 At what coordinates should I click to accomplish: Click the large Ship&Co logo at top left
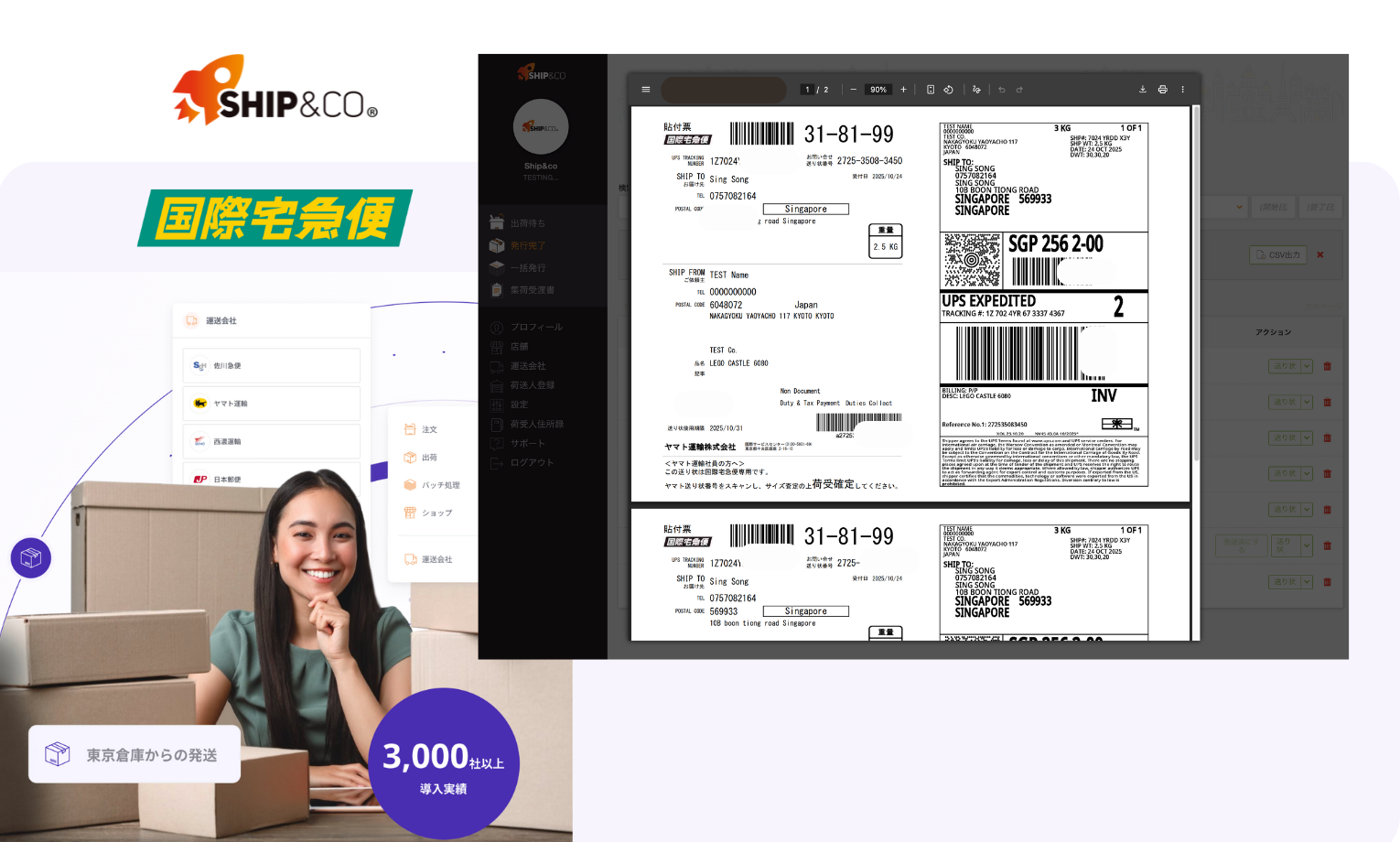pyautogui.click(x=275, y=90)
